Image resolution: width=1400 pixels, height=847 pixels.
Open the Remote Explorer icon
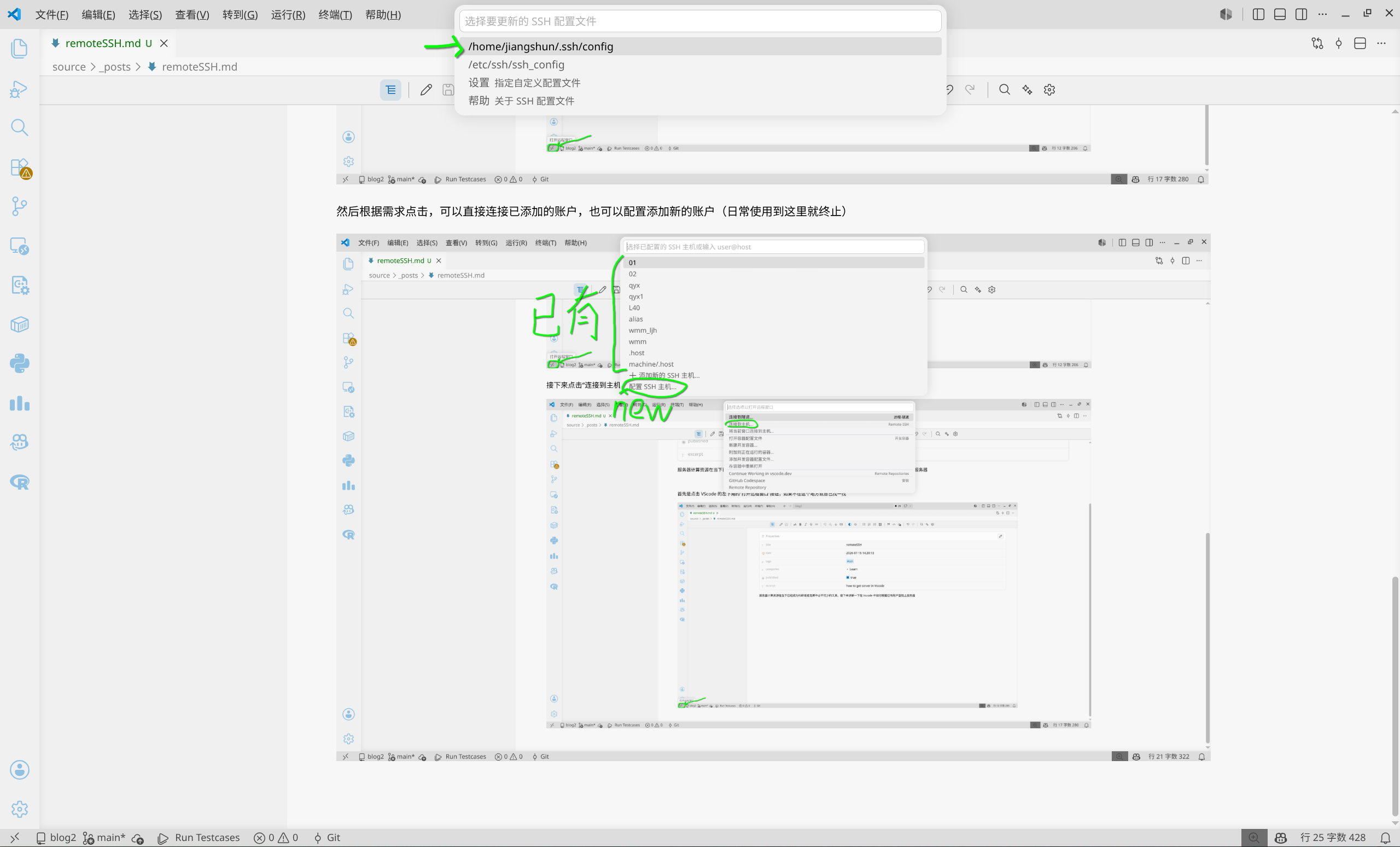[19, 246]
